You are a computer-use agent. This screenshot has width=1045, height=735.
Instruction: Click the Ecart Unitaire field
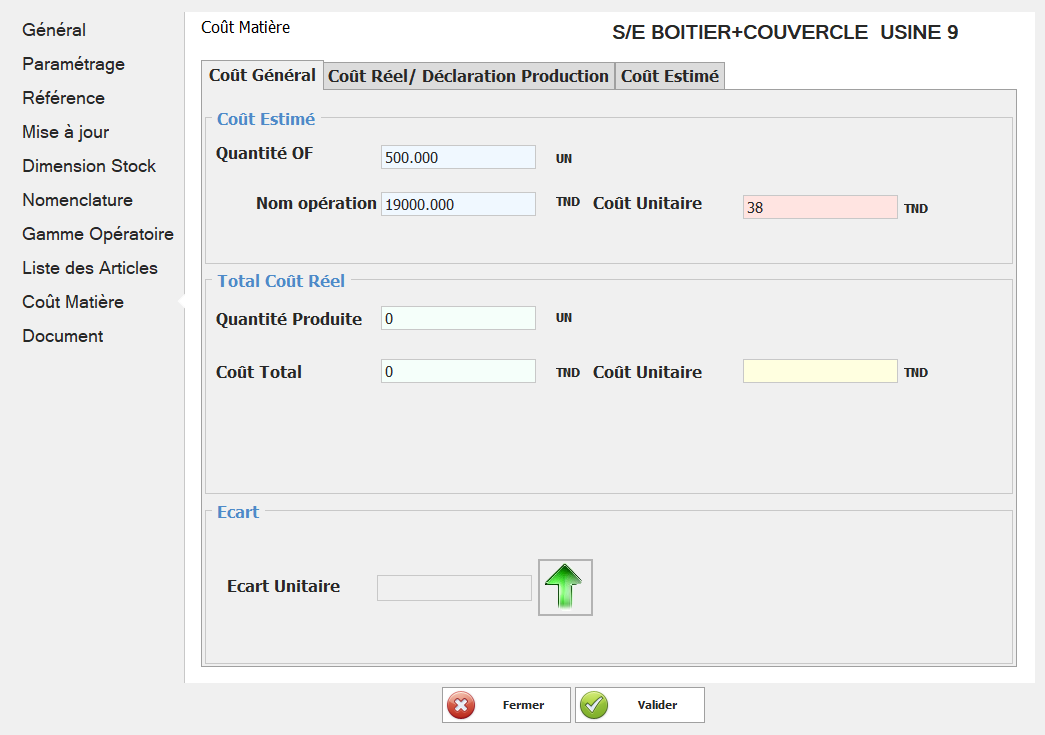coord(454,588)
